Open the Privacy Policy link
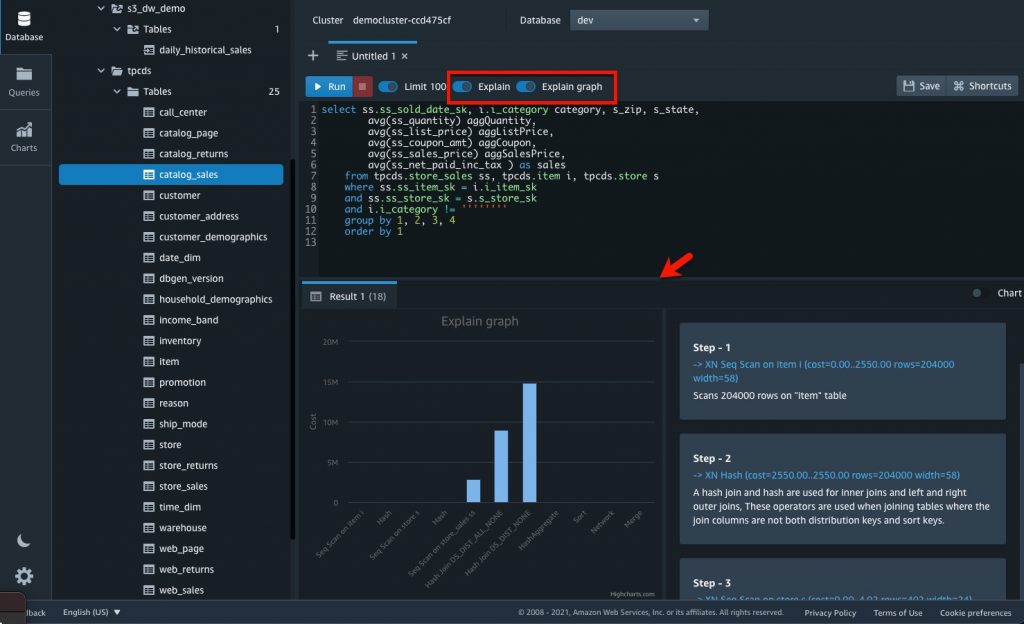Image resolution: width=1024 pixels, height=624 pixels. [830, 612]
